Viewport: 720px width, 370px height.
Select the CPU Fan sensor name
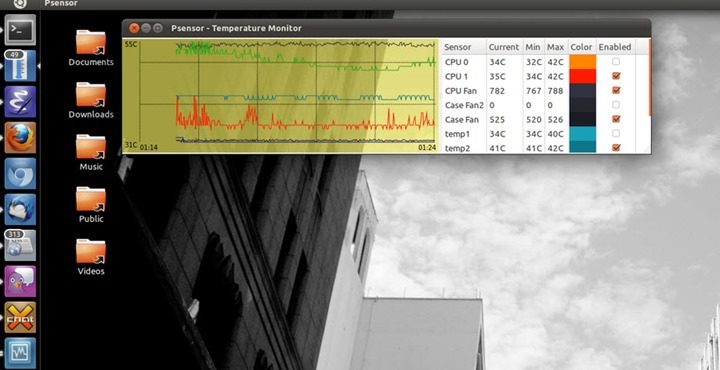(x=461, y=91)
